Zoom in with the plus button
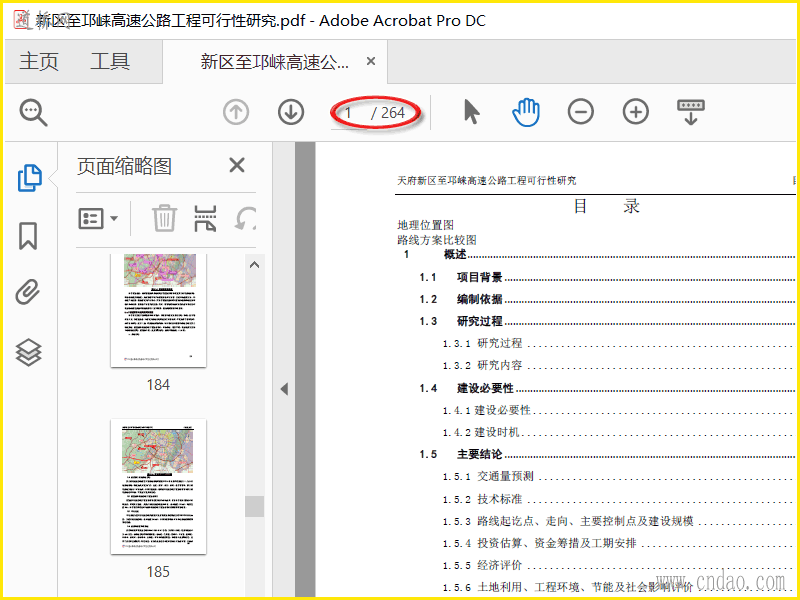The height and width of the screenshot is (600, 800). [x=636, y=112]
